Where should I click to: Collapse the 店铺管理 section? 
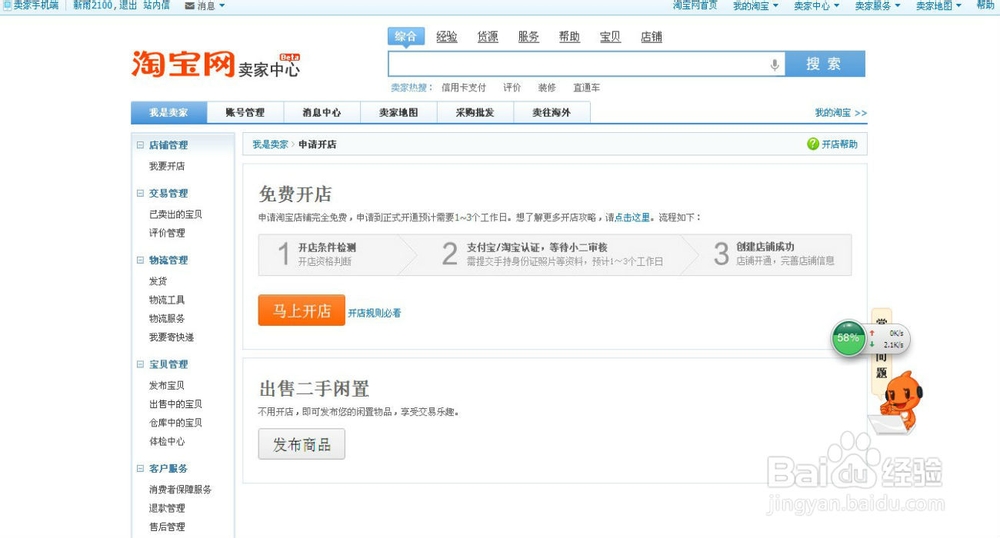click(x=140, y=145)
